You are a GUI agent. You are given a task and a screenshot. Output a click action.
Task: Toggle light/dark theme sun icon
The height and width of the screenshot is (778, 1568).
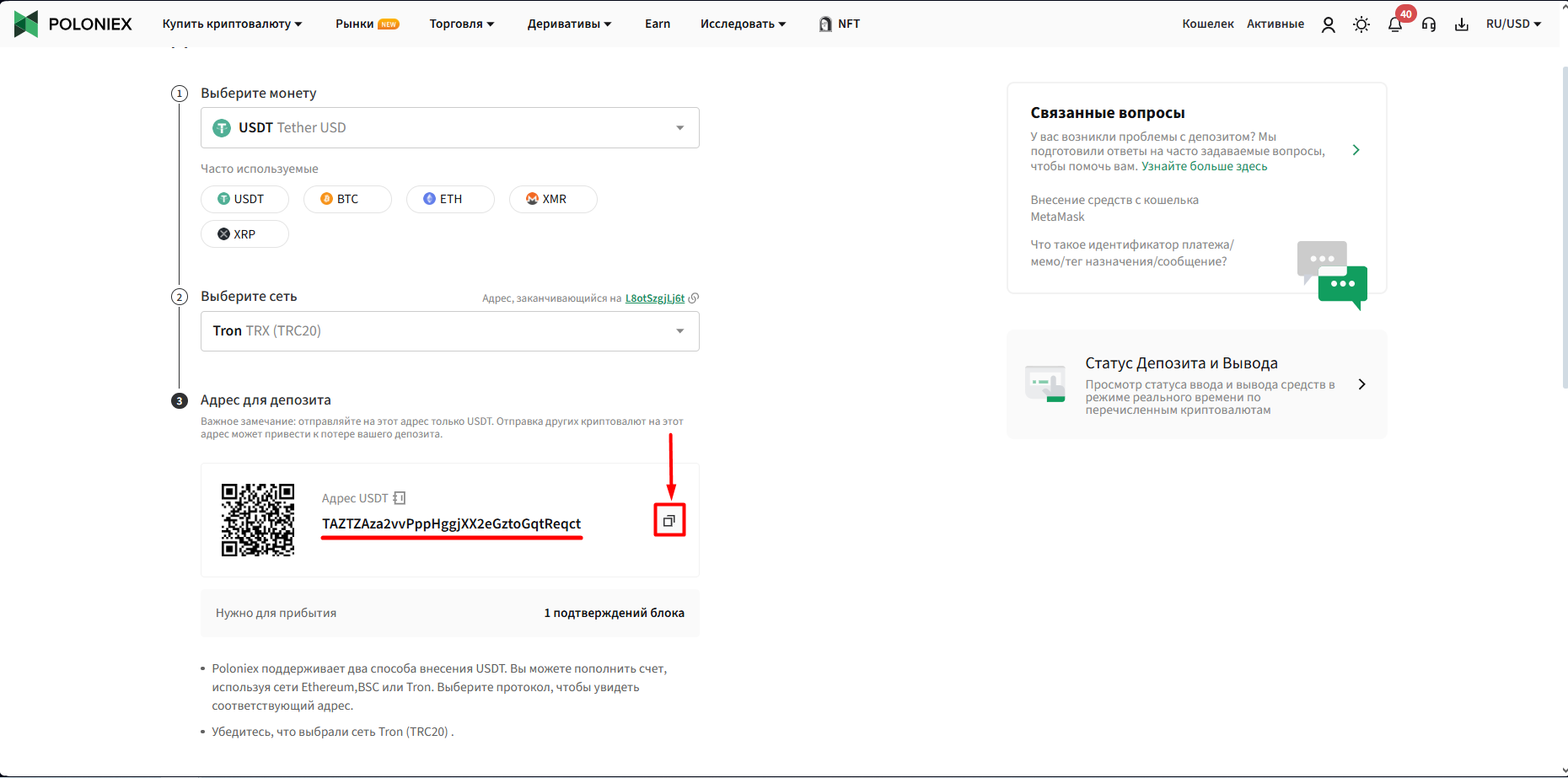coord(1361,24)
